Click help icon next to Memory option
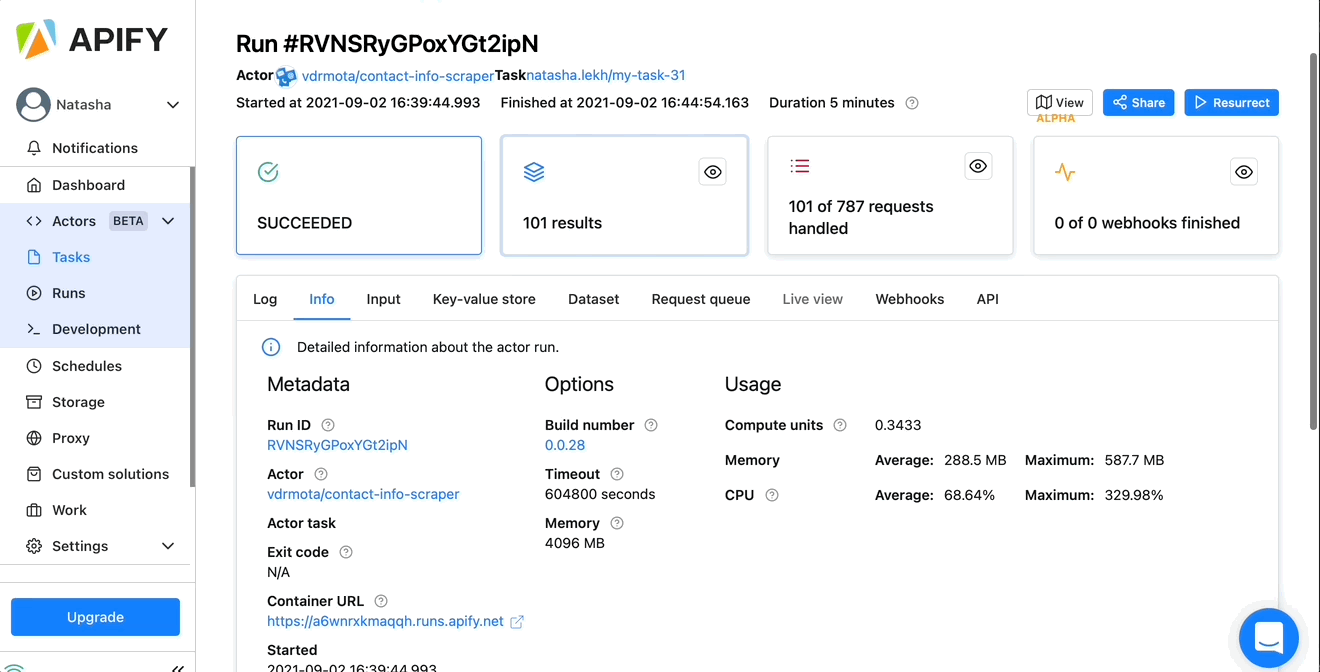 click(x=617, y=523)
